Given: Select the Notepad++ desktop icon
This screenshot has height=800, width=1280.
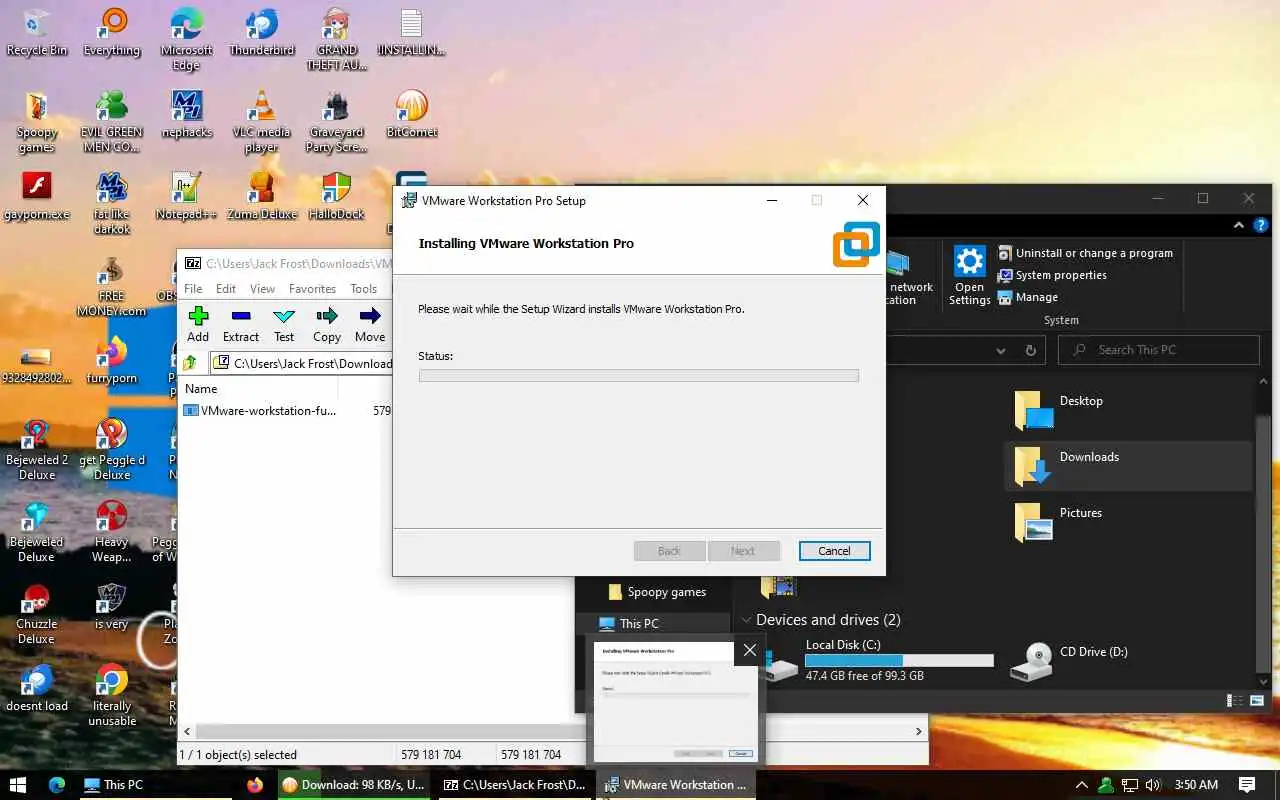Looking at the screenshot, I should (x=186, y=196).
